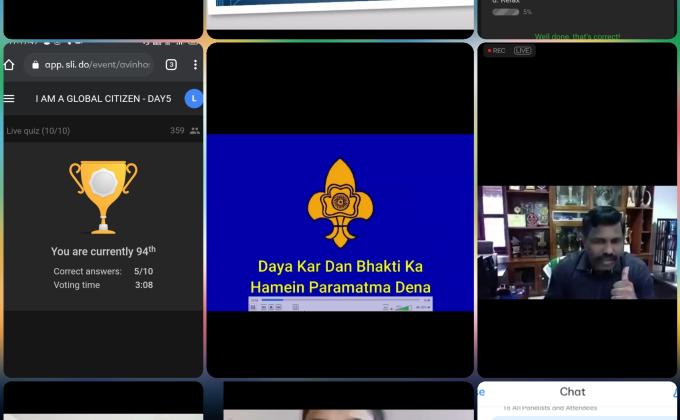The height and width of the screenshot is (420, 680).
Task: Click the participants icon beside 359
Action: (195, 131)
